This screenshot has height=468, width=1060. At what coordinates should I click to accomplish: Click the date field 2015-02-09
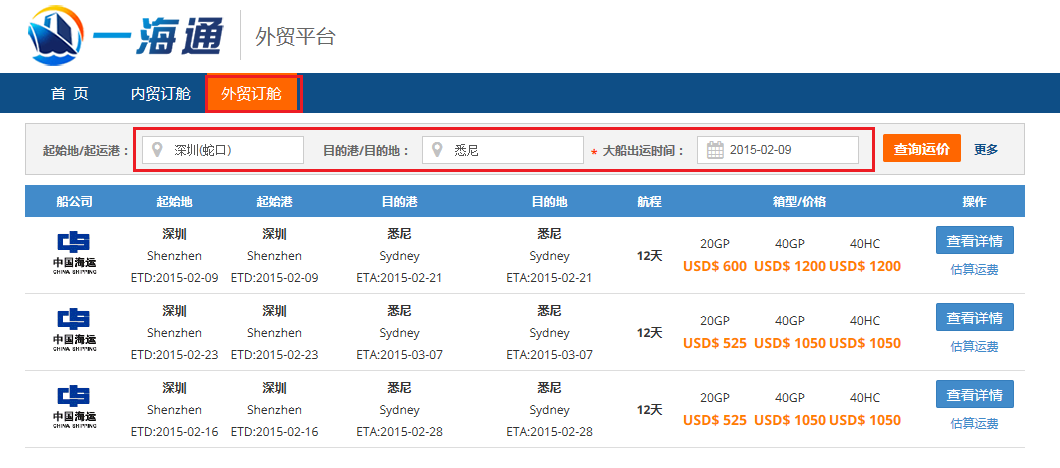coord(778,149)
